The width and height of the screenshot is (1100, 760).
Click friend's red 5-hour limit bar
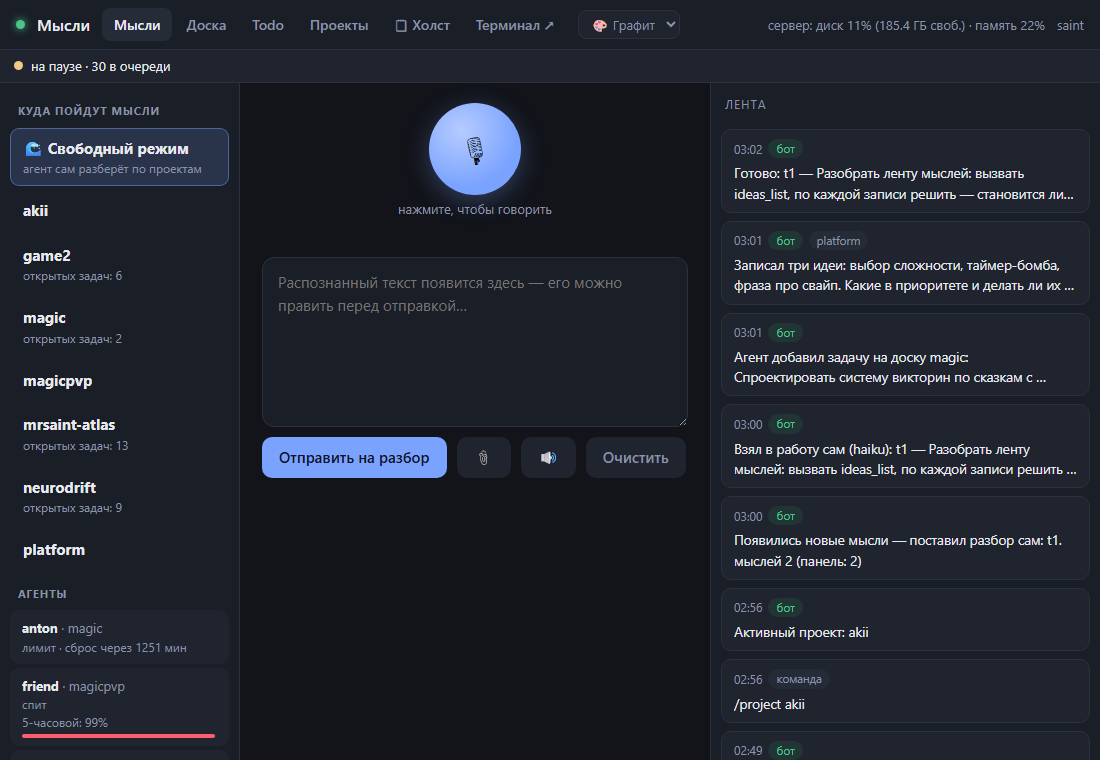pyautogui.click(x=119, y=735)
